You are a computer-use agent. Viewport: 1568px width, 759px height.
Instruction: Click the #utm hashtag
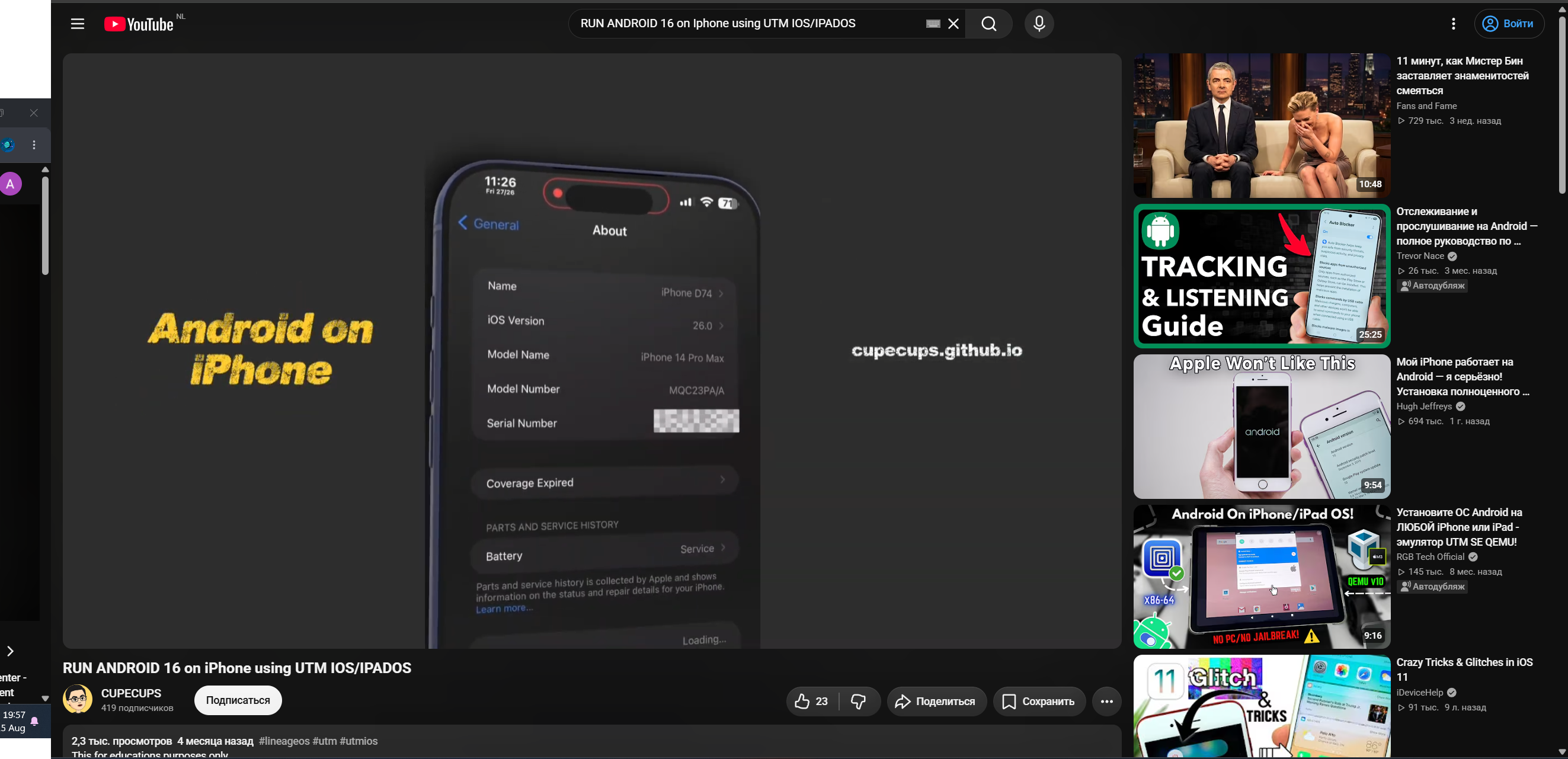point(324,741)
